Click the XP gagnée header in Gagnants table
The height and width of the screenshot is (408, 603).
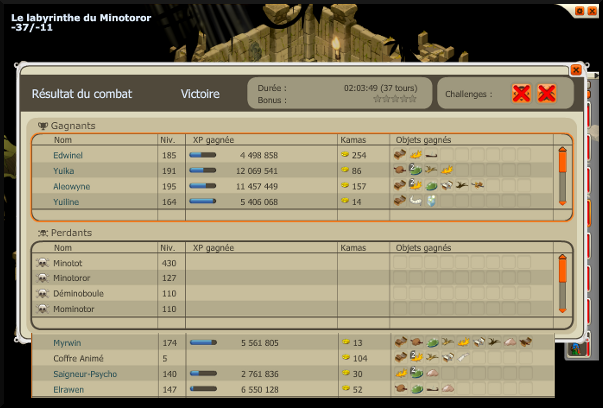[x=213, y=140]
